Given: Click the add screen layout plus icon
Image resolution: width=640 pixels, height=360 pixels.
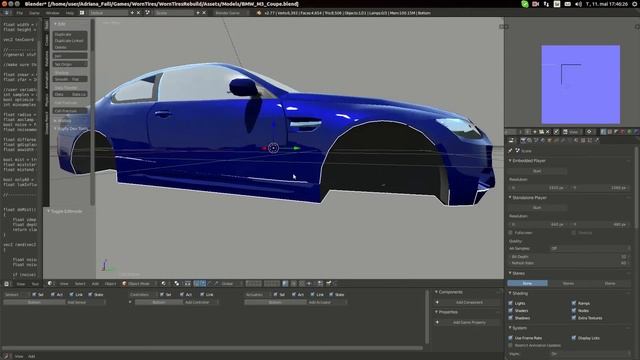Looking at the screenshot, I should click(132, 13).
